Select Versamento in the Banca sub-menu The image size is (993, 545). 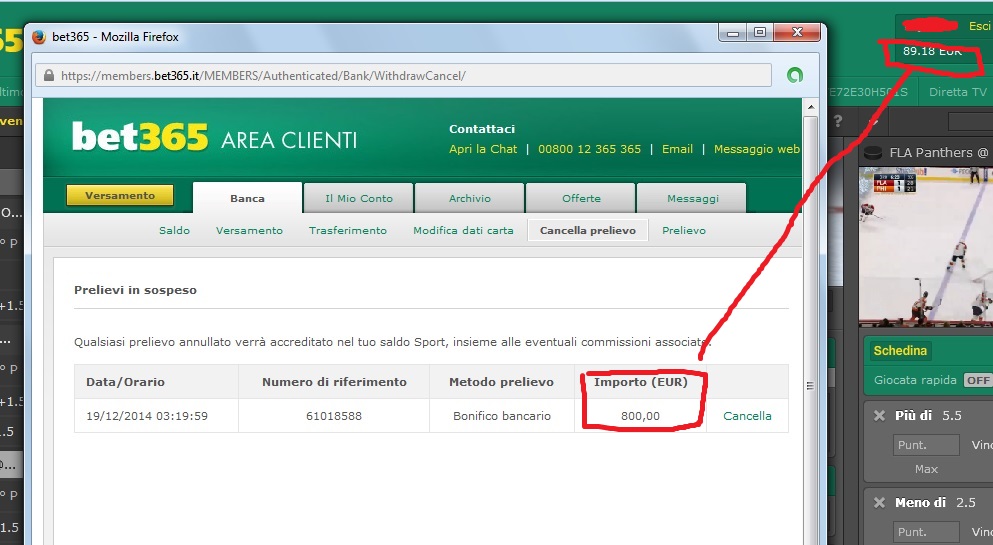250,230
